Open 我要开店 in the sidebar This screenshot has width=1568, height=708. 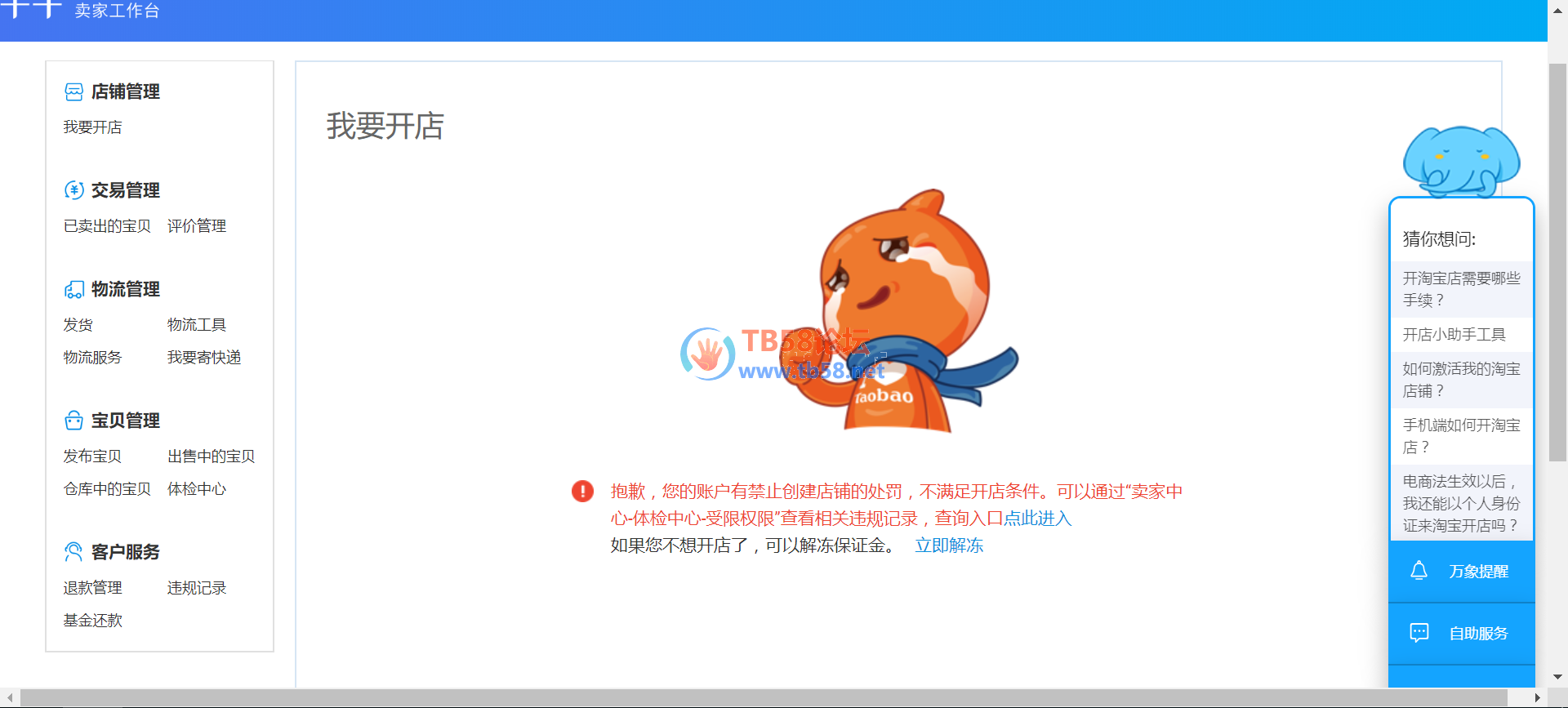pyautogui.click(x=92, y=127)
